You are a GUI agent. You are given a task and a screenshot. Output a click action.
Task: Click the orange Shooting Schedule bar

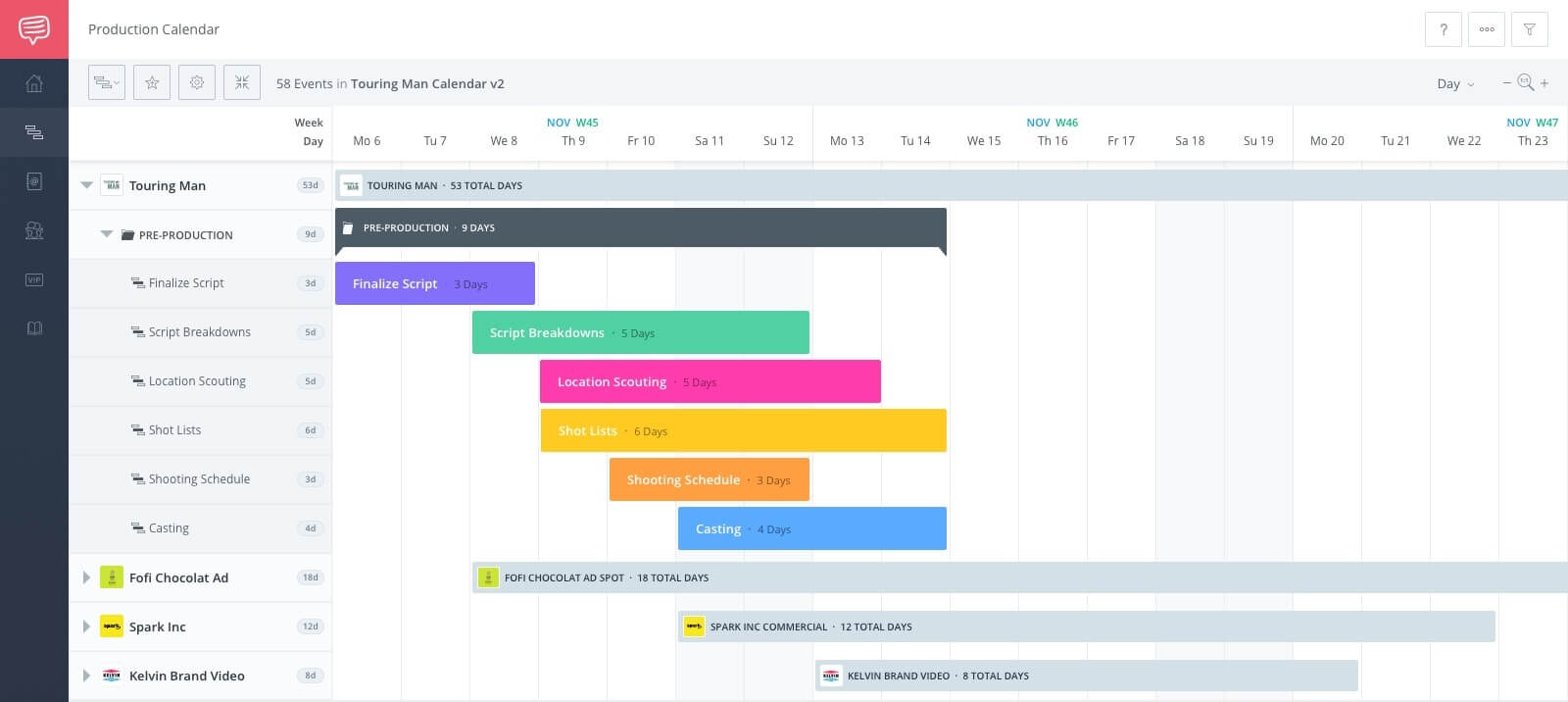[710, 479]
